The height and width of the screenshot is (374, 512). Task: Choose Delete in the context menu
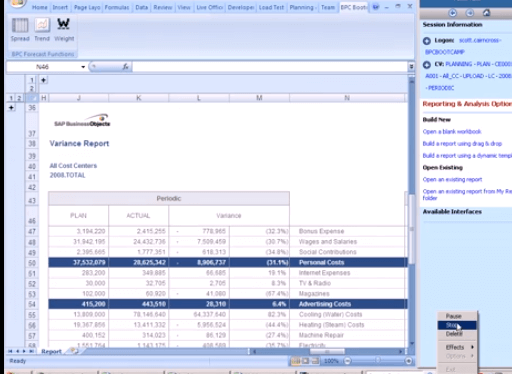(457, 334)
